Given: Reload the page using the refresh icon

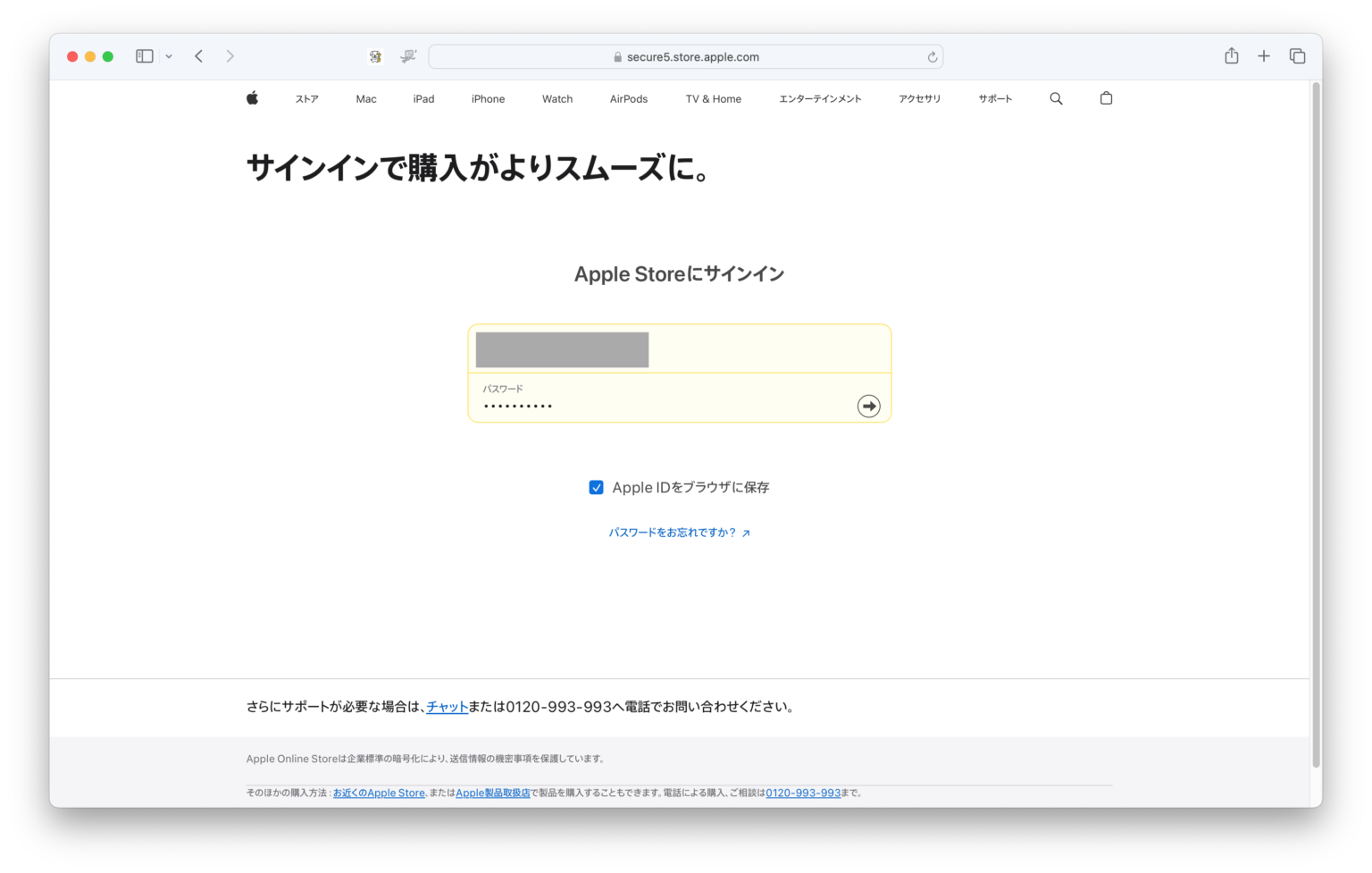Looking at the screenshot, I should click(x=932, y=56).
